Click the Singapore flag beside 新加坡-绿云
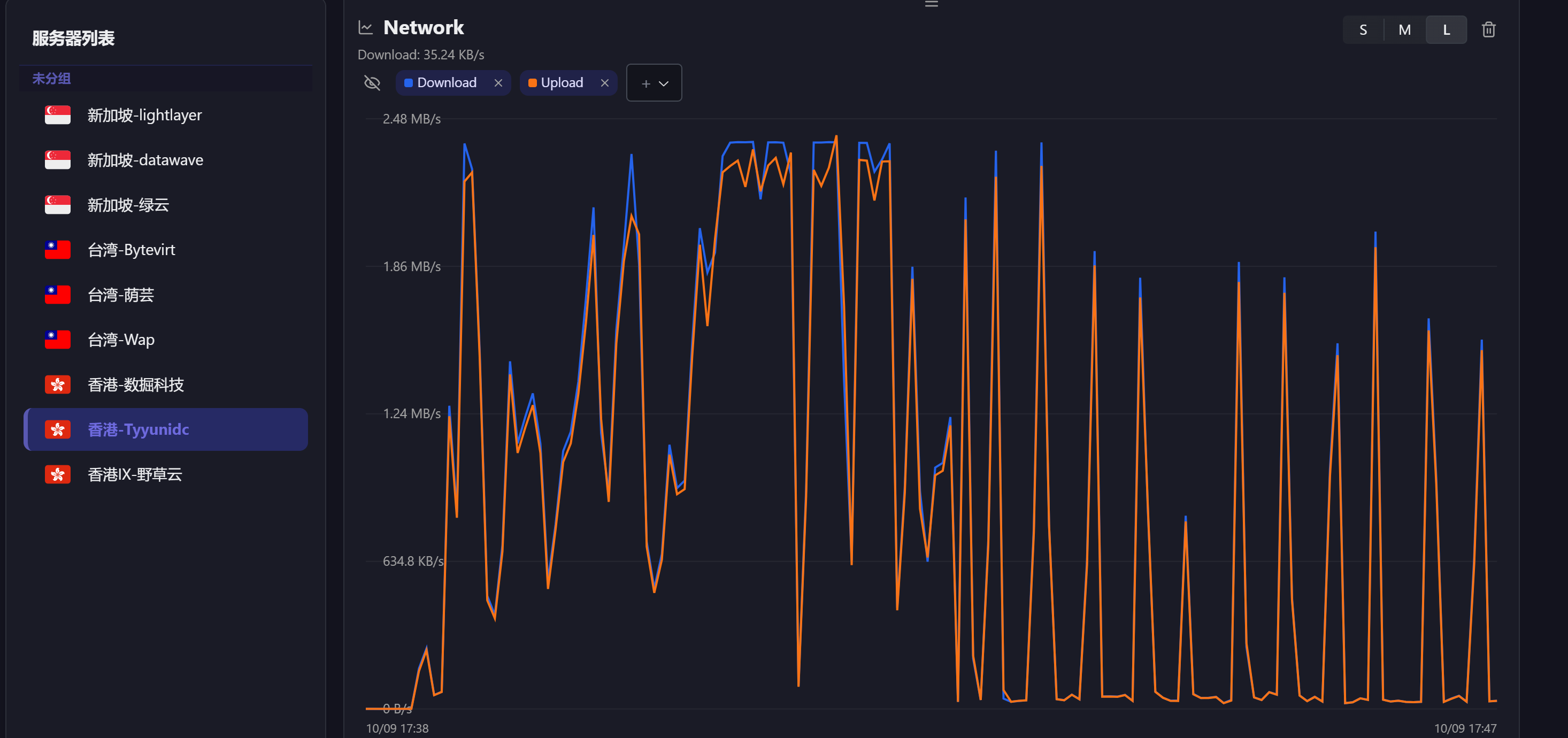The width and height of the screenshot is (1568, 738). coord(58,205)
